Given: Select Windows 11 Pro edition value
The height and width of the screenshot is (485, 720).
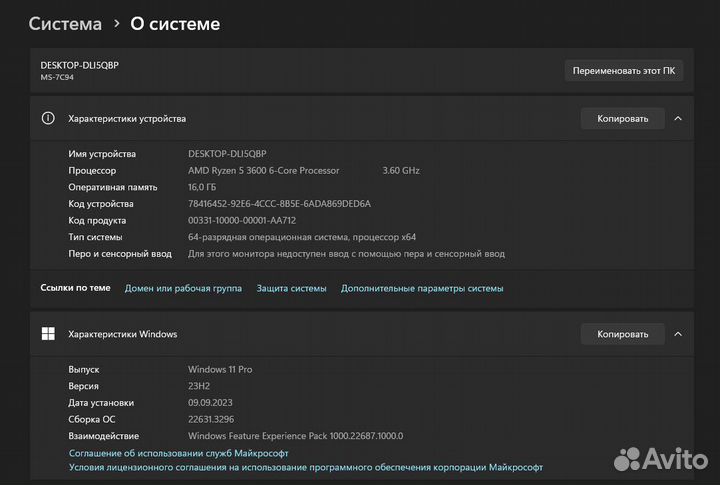Looking at the screenshot, I should 220,369.
